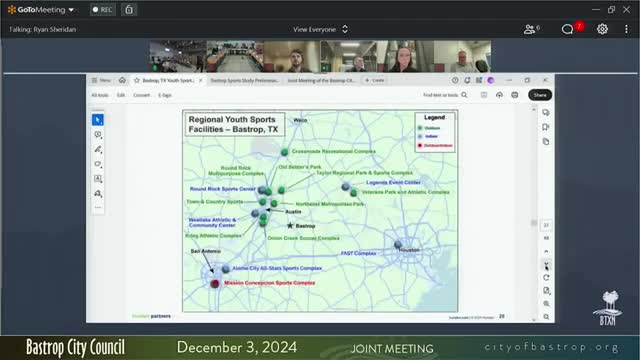Screen dimensions: 640x360
Task: Select the arrow selection tool
Action: 98,120
